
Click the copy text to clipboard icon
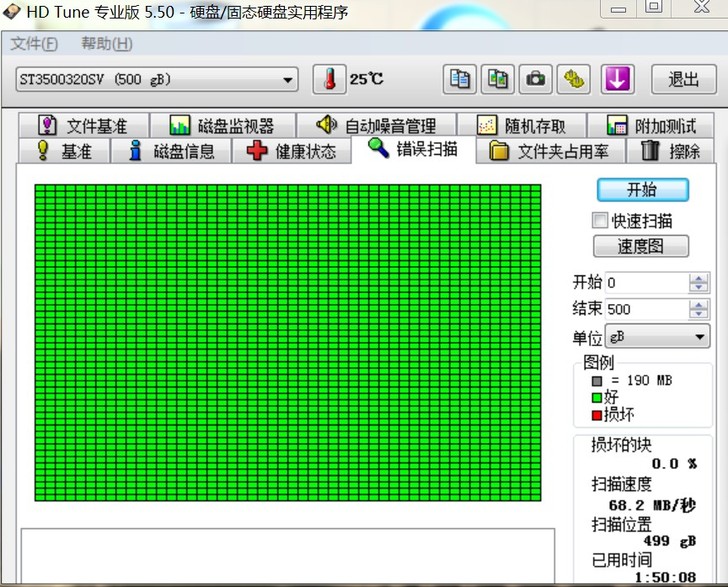coord(460,79)
